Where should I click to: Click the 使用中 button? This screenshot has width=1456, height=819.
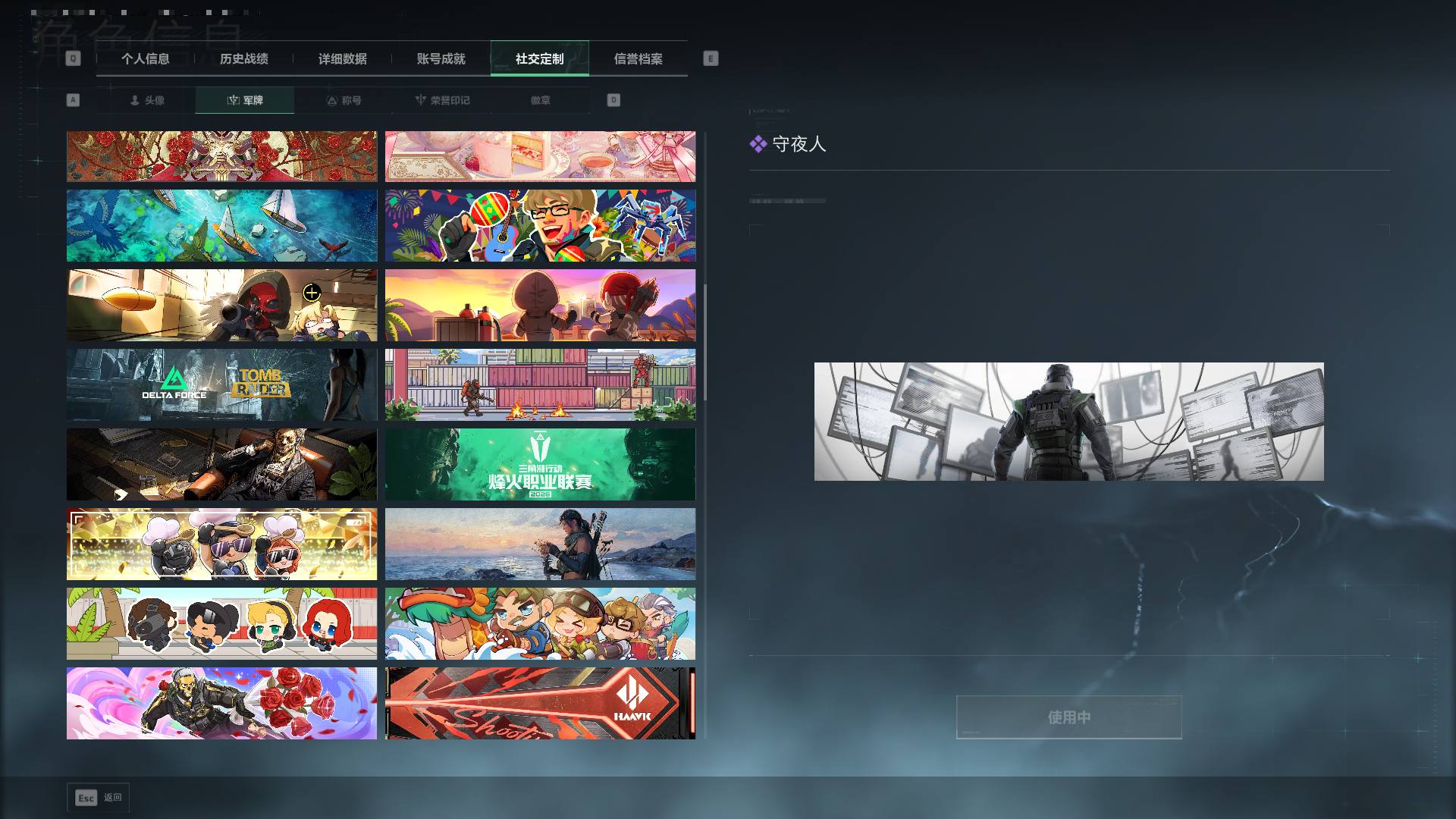[1068, 717]
